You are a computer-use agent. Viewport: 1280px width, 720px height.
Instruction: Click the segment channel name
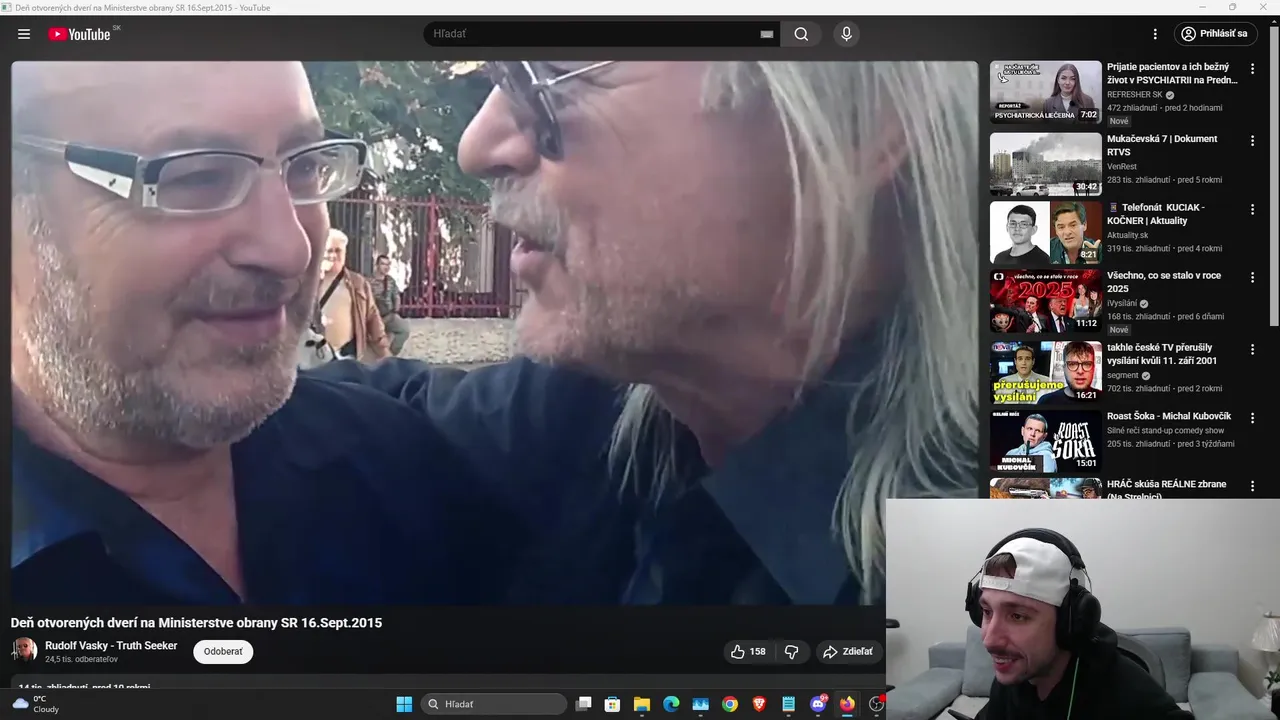pos(1123,376)
